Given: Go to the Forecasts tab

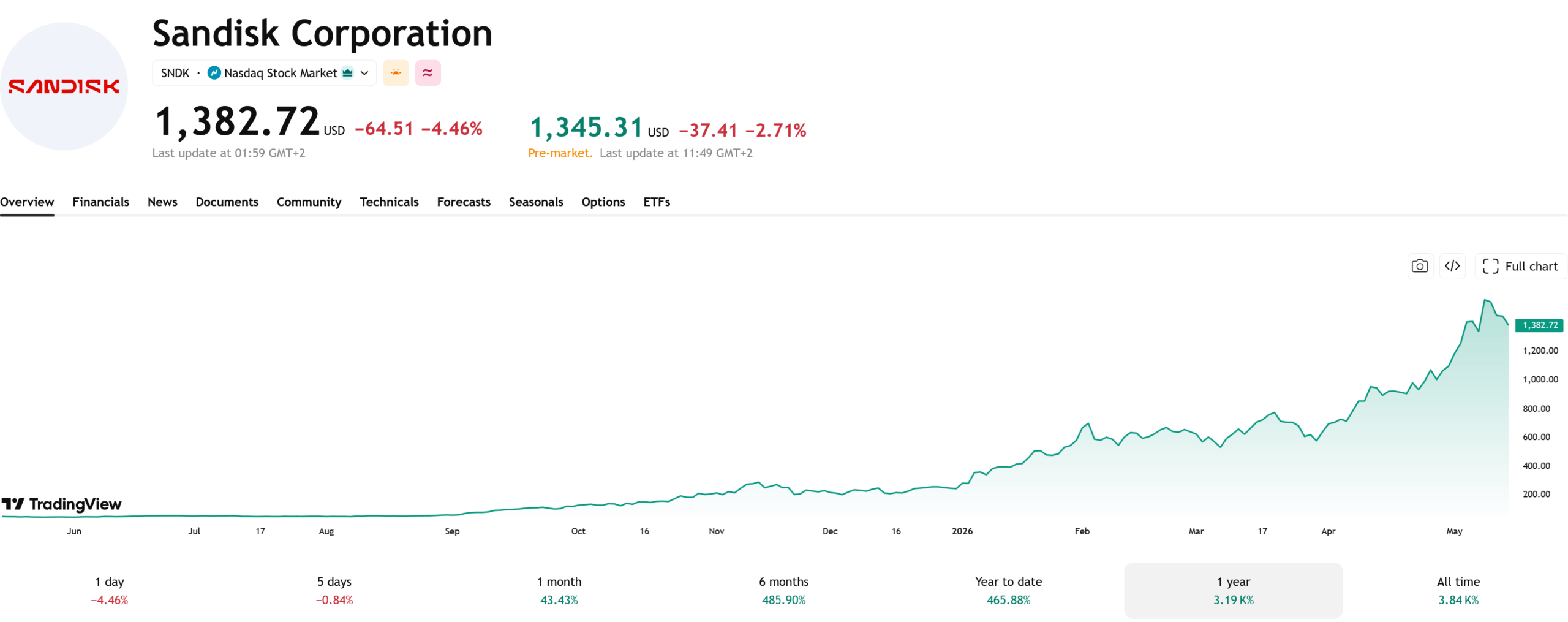Looking at the screenshot, I should click(464, 202).
